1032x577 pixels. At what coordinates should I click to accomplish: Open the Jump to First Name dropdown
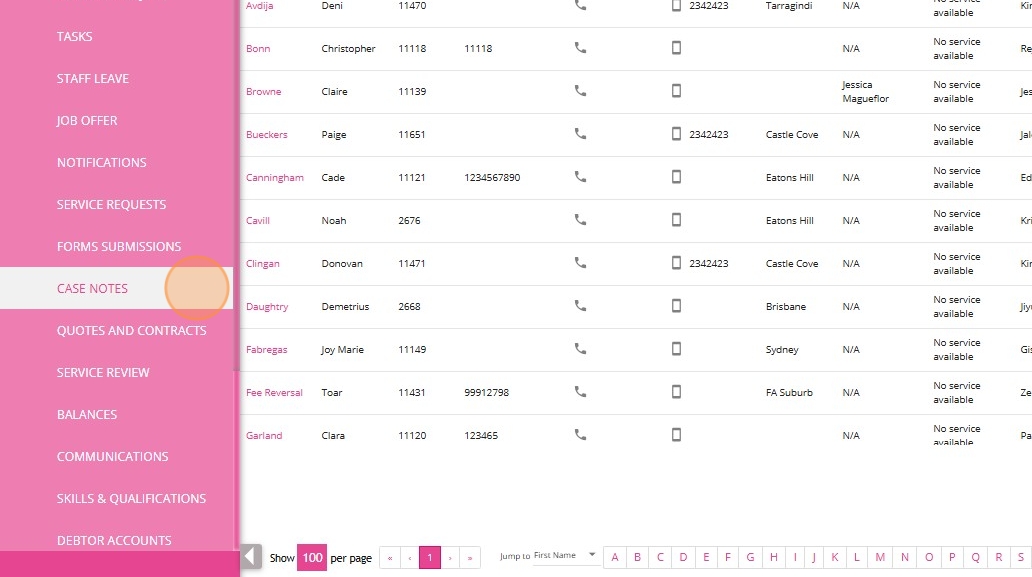(x=564, y=555)
